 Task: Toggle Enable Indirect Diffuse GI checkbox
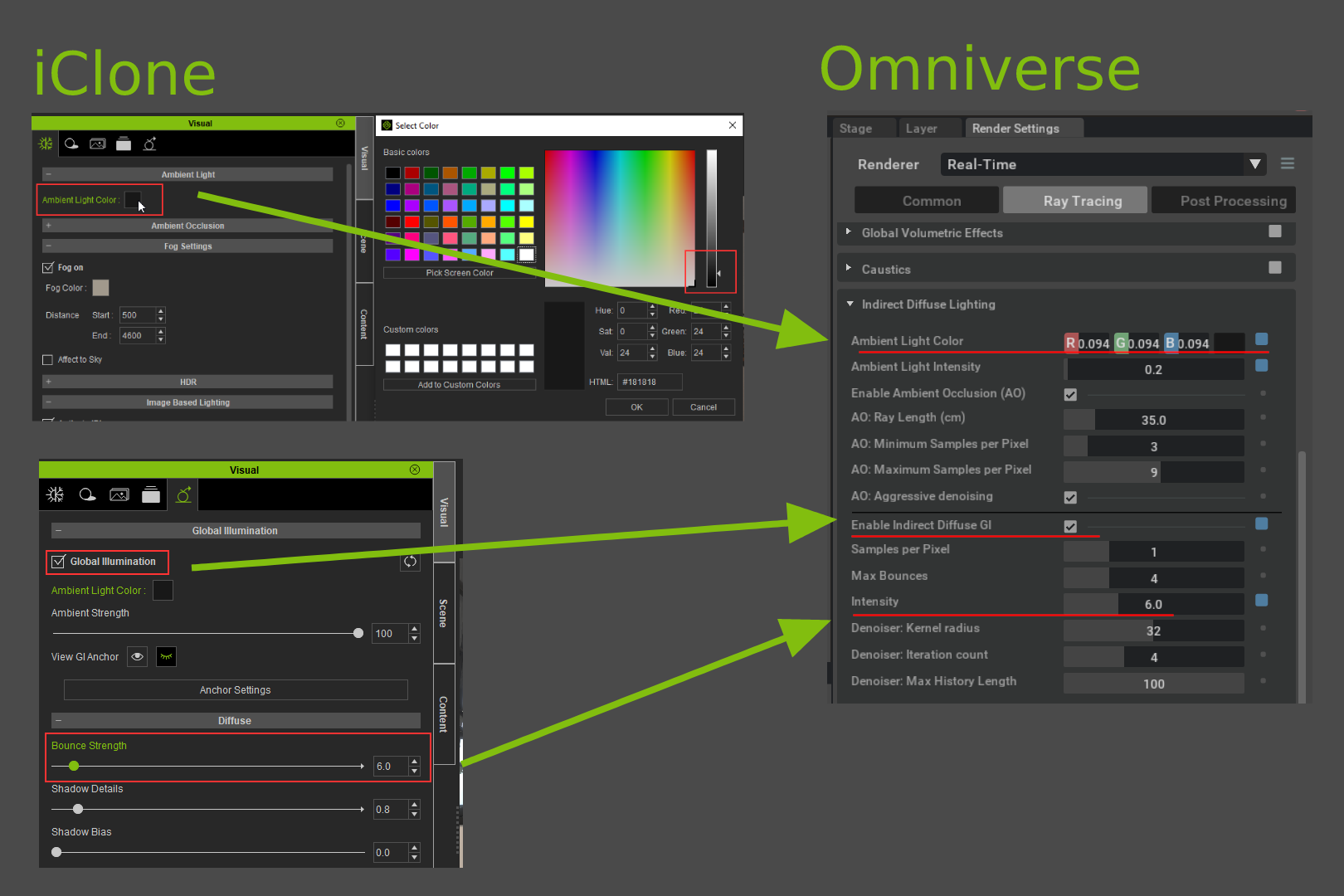point(1070,526)
